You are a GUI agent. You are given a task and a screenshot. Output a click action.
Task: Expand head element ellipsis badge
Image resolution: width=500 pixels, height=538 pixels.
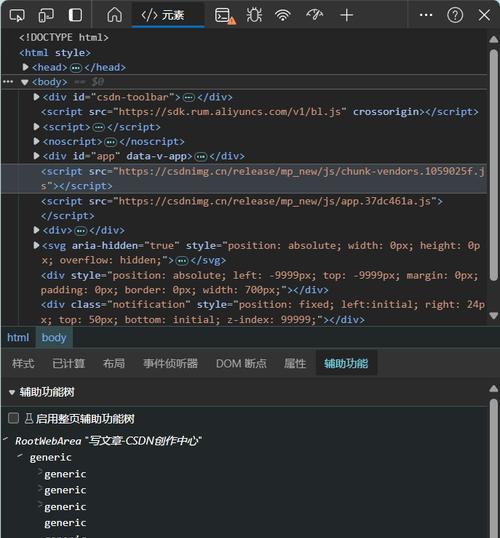pos(76,68)
